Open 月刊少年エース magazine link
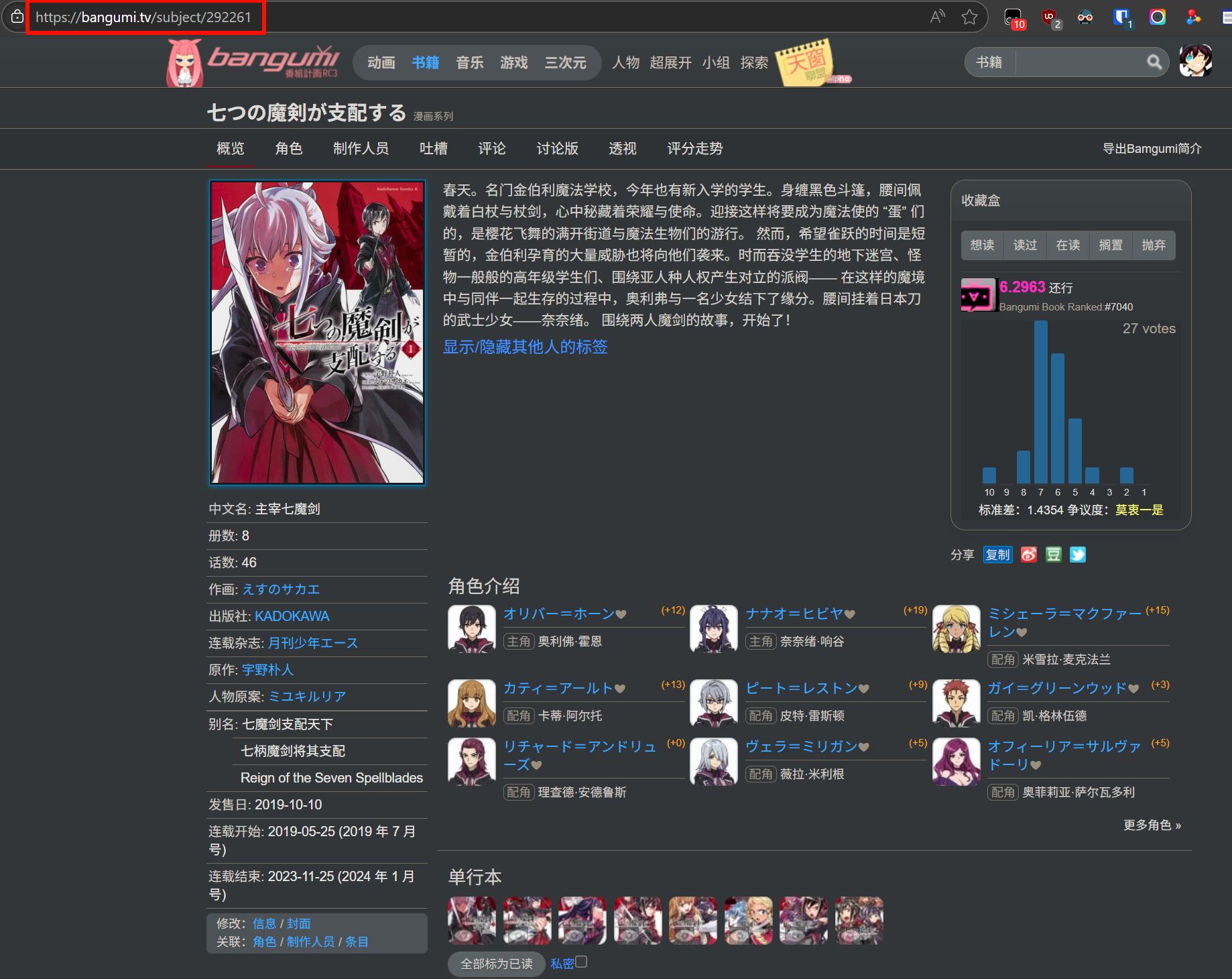 click(313, 643)
